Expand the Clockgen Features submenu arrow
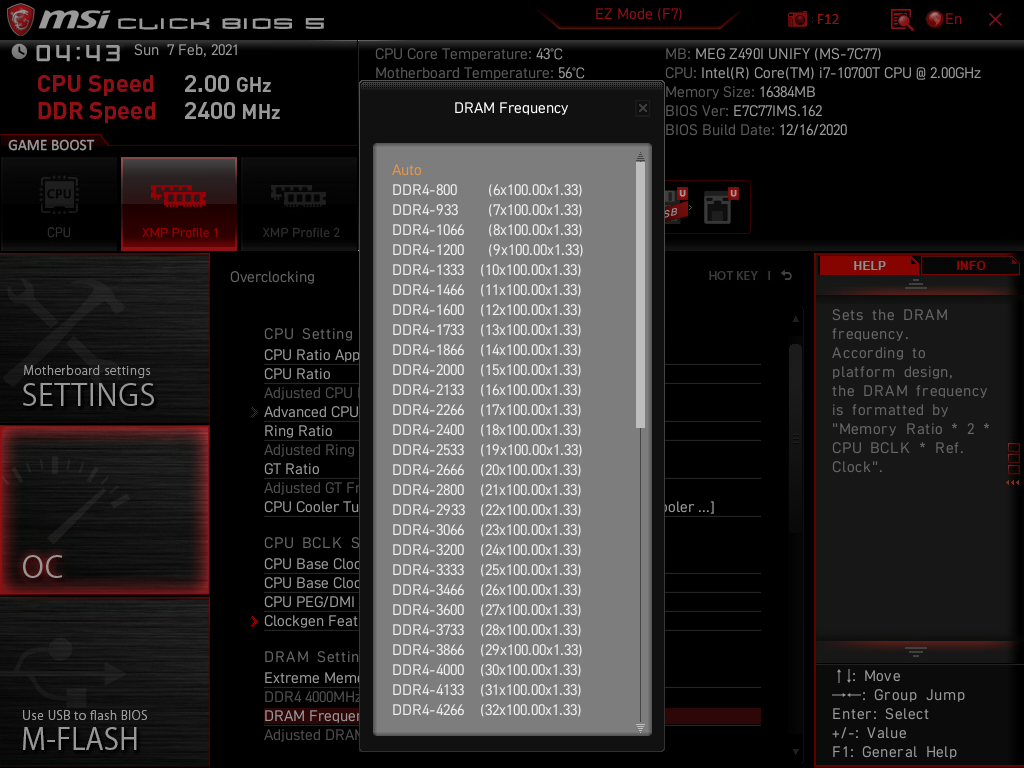Screen dimensions: 1024x768 [x=254, y=621]
